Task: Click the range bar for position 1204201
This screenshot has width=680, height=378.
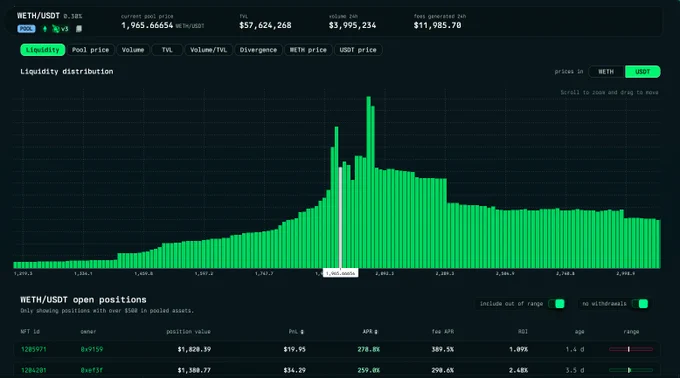Action: pyautogui.click(x=631, y=370)
